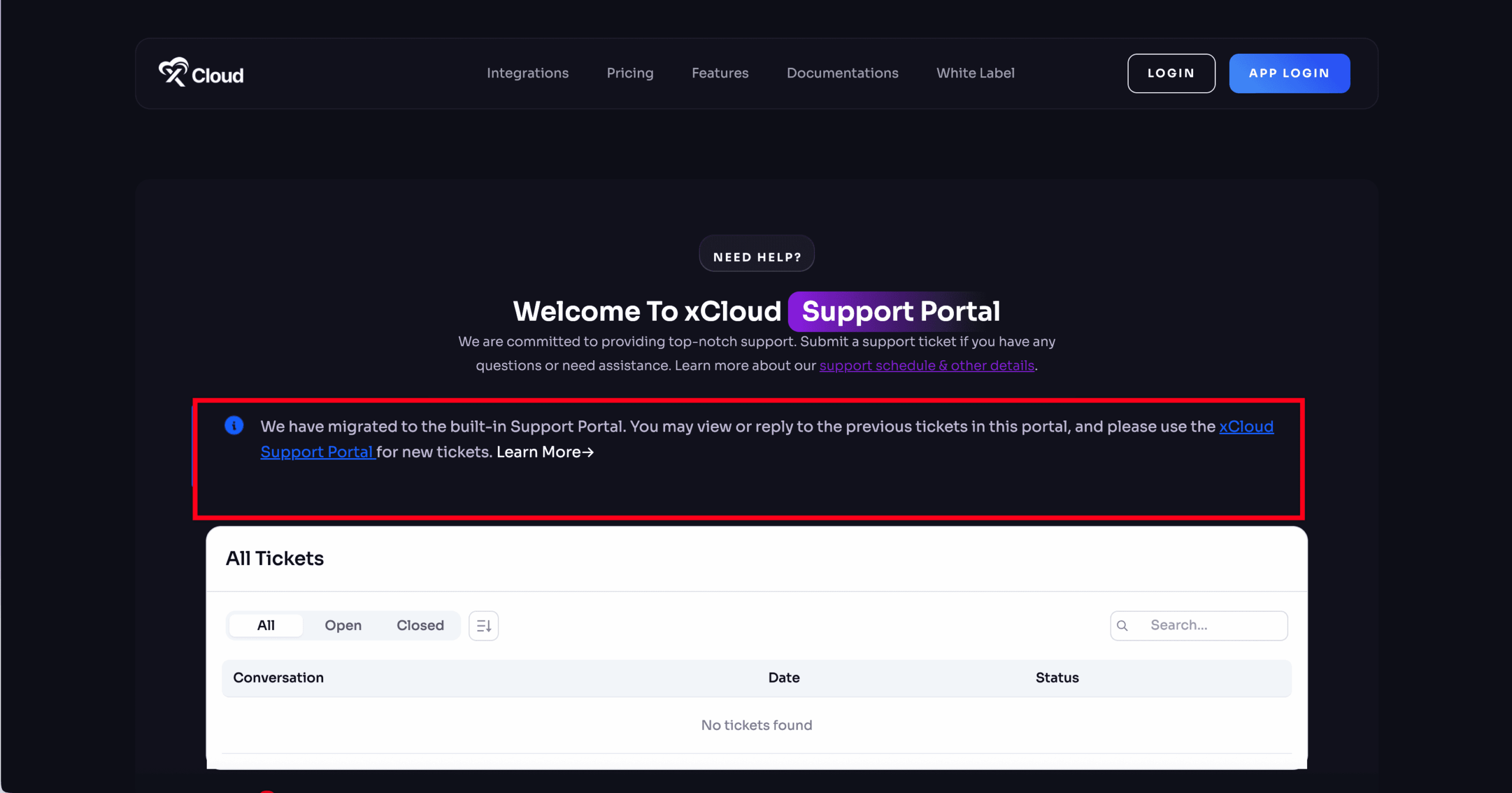Click the APP LOGIN button

1289,73
